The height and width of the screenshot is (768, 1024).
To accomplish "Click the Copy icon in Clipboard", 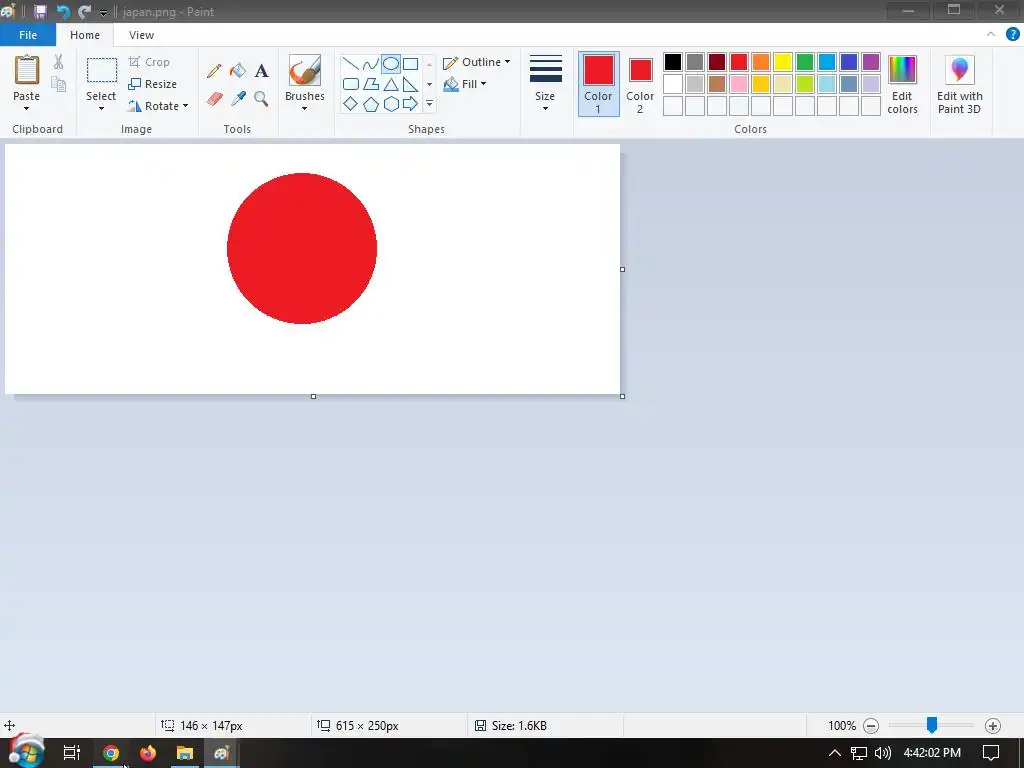I will coord(59,84).
